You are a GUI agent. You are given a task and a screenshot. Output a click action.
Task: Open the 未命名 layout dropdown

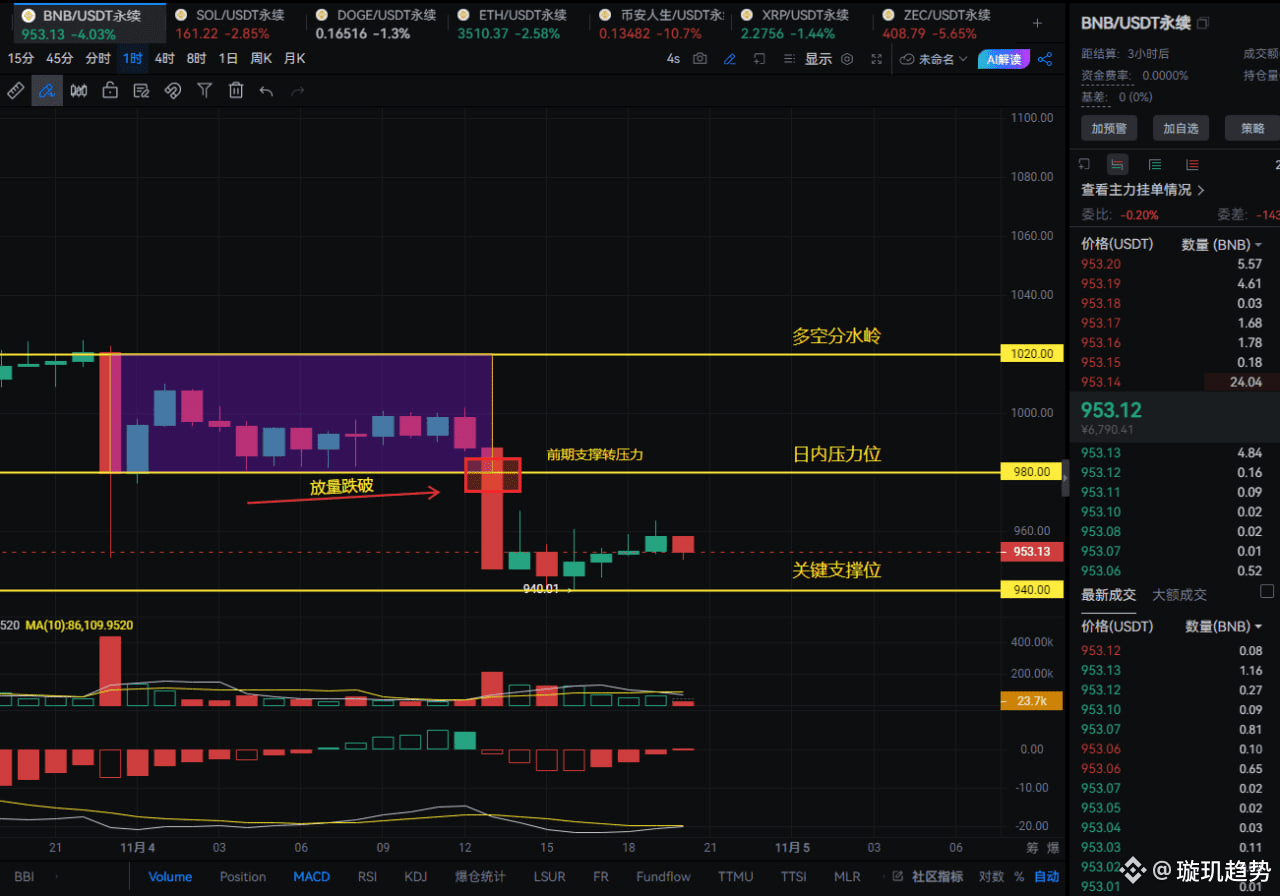pos(934,59)
